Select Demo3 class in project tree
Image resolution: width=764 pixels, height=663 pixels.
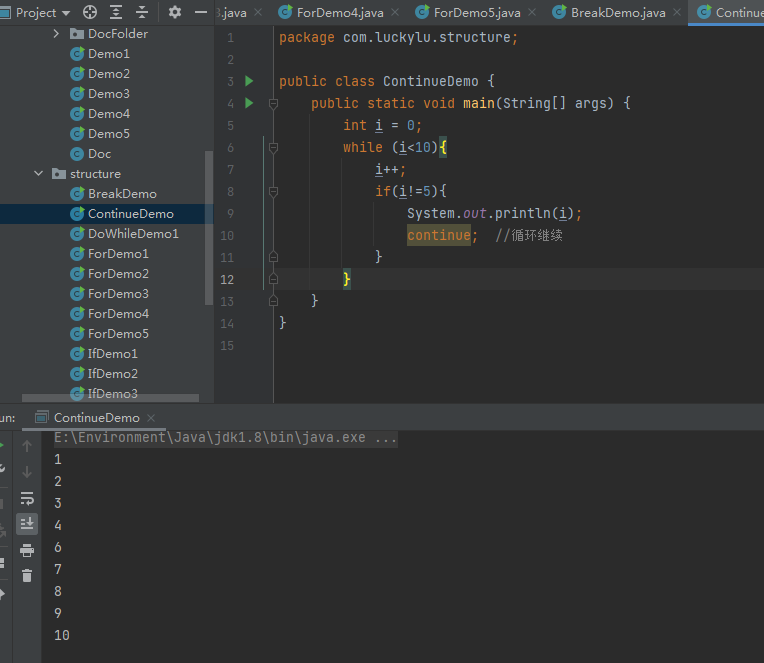pyautogui.click(x=108, y=94)
